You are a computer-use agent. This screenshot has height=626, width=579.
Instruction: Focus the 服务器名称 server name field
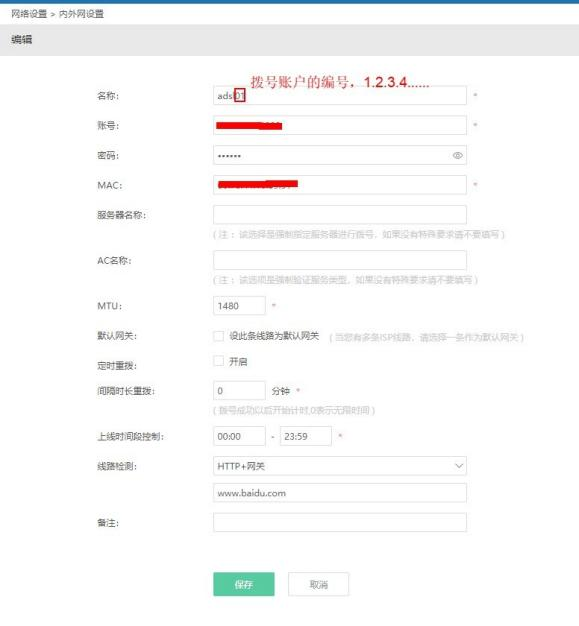340,215
